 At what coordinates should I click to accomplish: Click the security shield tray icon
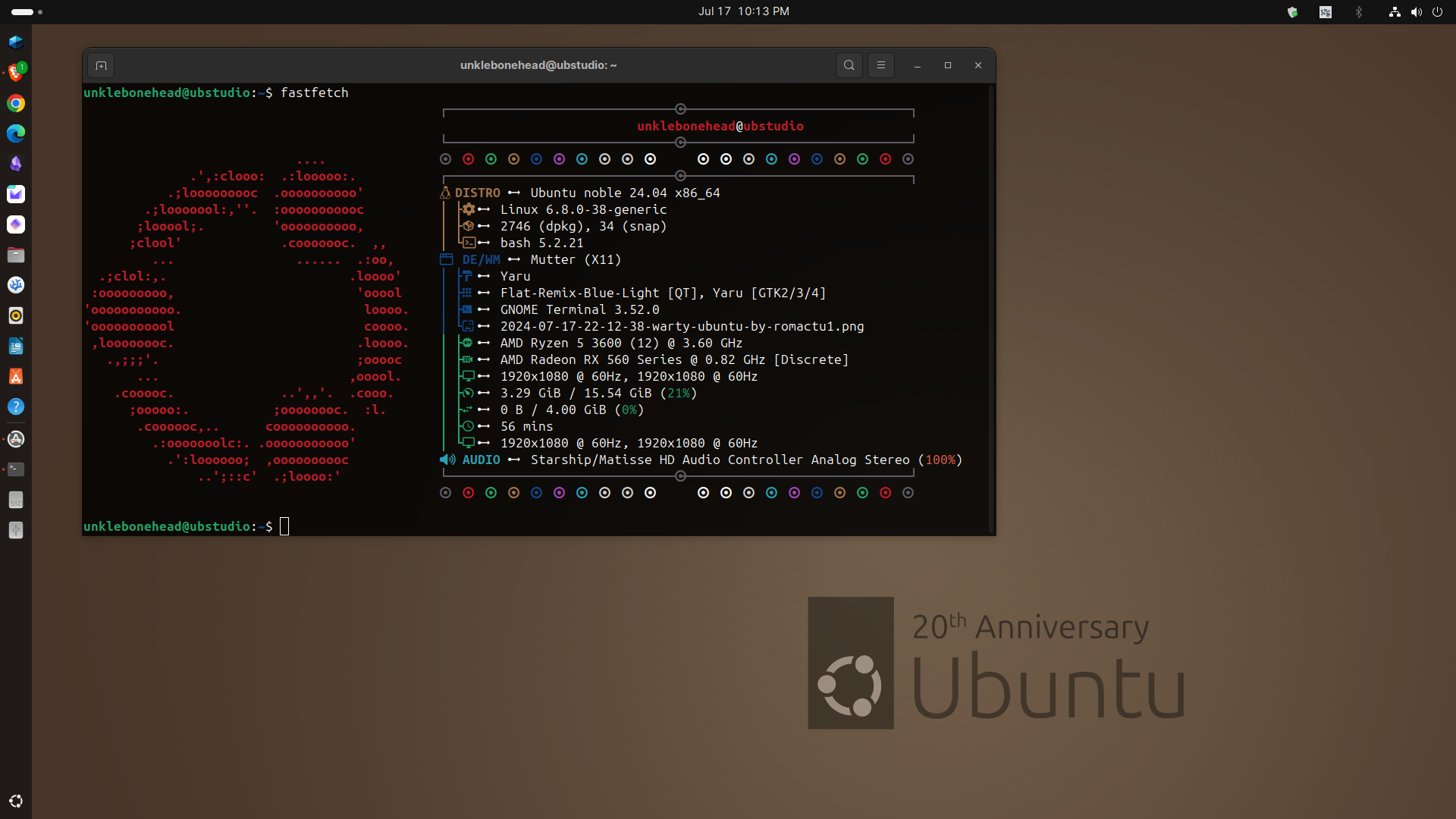[1293, 12]
